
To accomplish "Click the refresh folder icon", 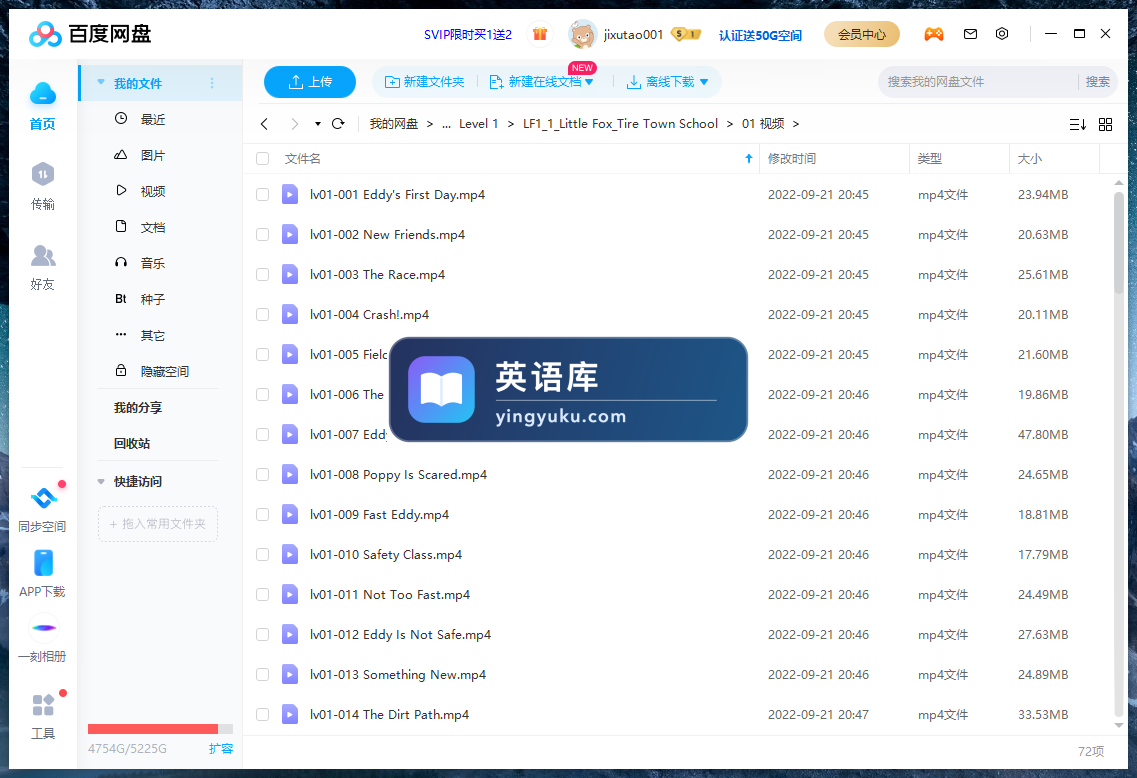I will click(338, 124).
